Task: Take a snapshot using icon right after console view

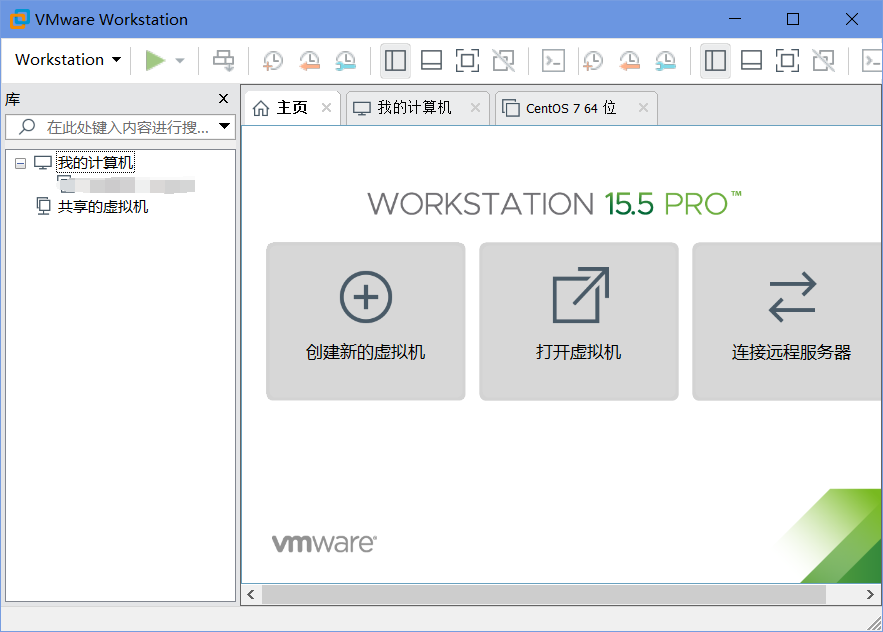Action: pos(593,60)
